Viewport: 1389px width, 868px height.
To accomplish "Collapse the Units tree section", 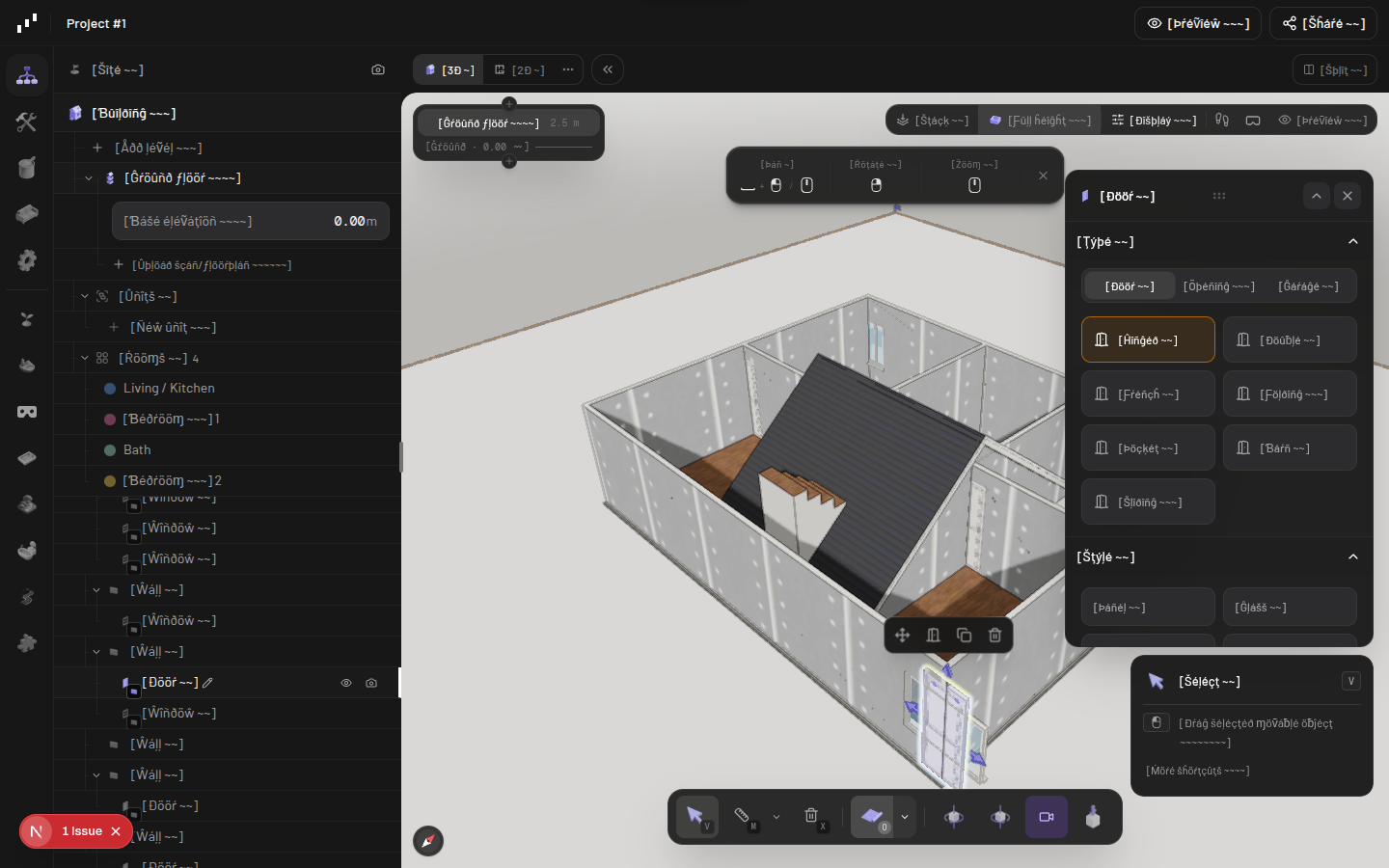I will 85,296.
